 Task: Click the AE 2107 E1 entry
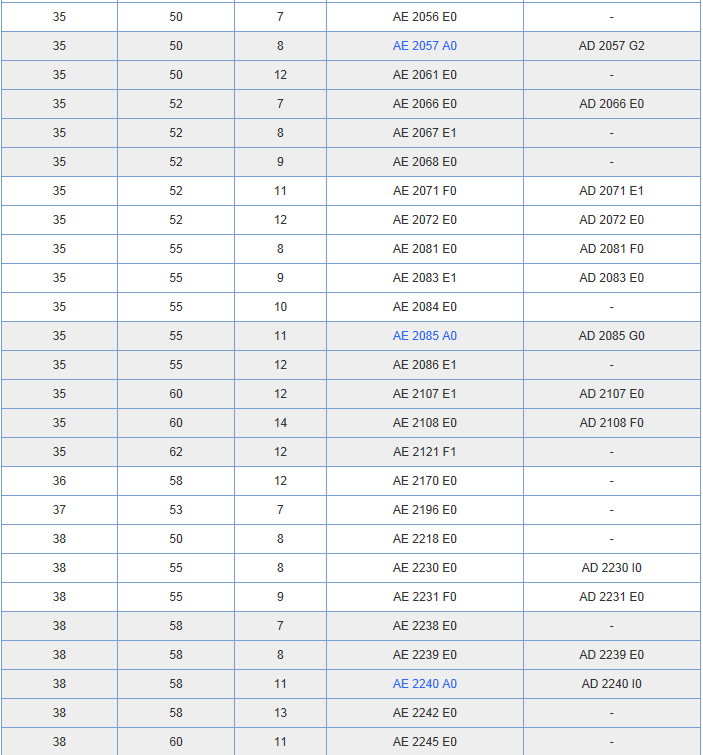click(x=424, y=394)
